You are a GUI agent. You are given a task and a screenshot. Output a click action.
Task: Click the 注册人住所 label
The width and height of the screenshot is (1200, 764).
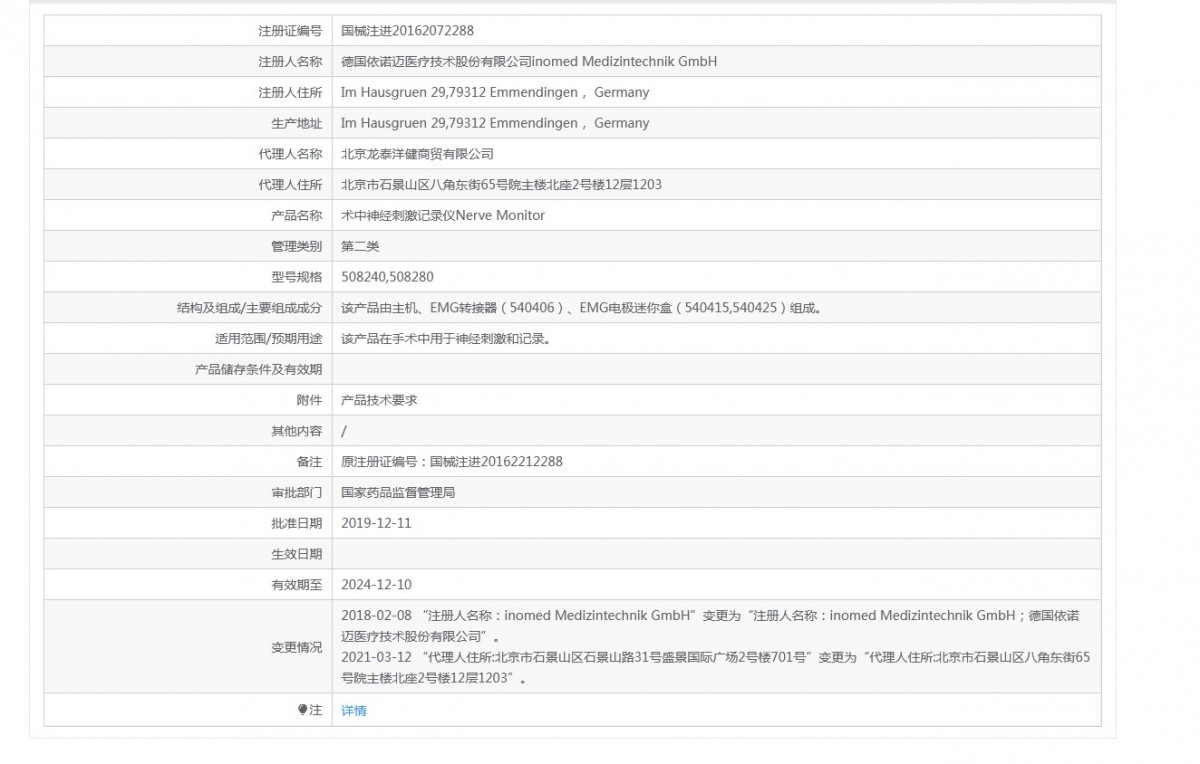tap(290, 92)
